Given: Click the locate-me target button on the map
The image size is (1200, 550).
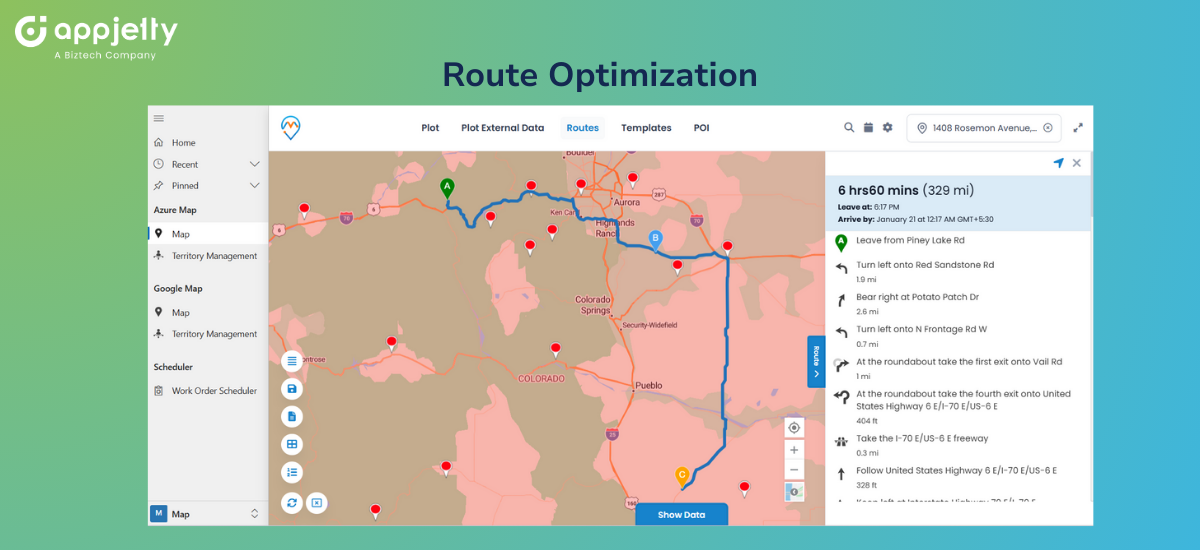Looking at the screenshot, I should pyautogui.click(x=794, y=428).
